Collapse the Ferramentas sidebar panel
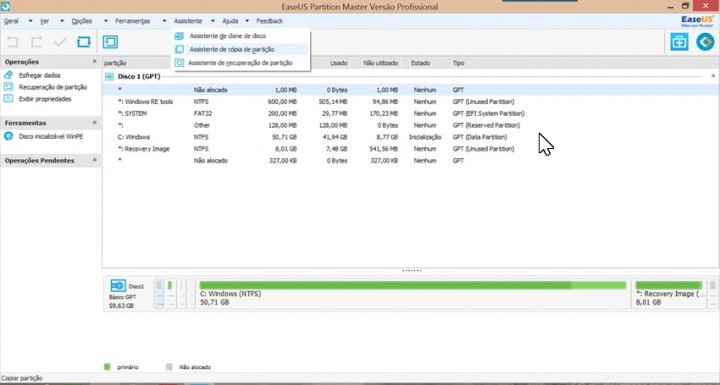720x385 pixels. [x=95, y=123]
